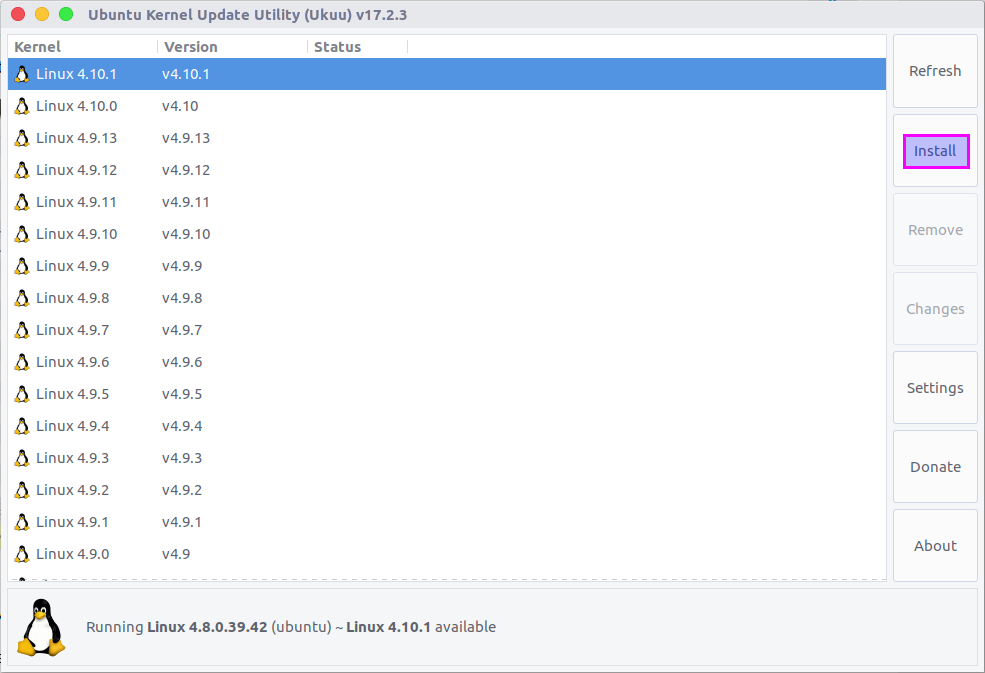Click version cell v4.10
The width and height of the screenshot is (985, 673).
tap(180, 106)
